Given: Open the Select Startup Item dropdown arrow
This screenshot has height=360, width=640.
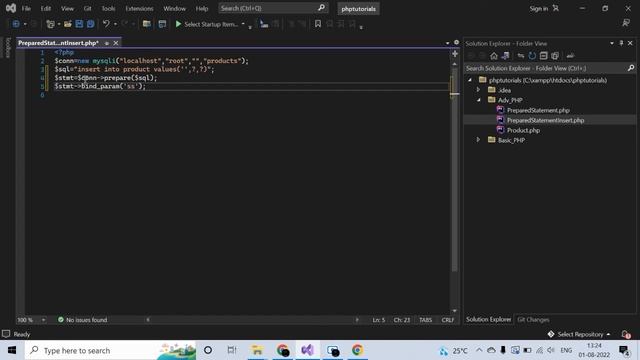Looking at the screenshot, I should pyautogui.click(x=243, y=24).
